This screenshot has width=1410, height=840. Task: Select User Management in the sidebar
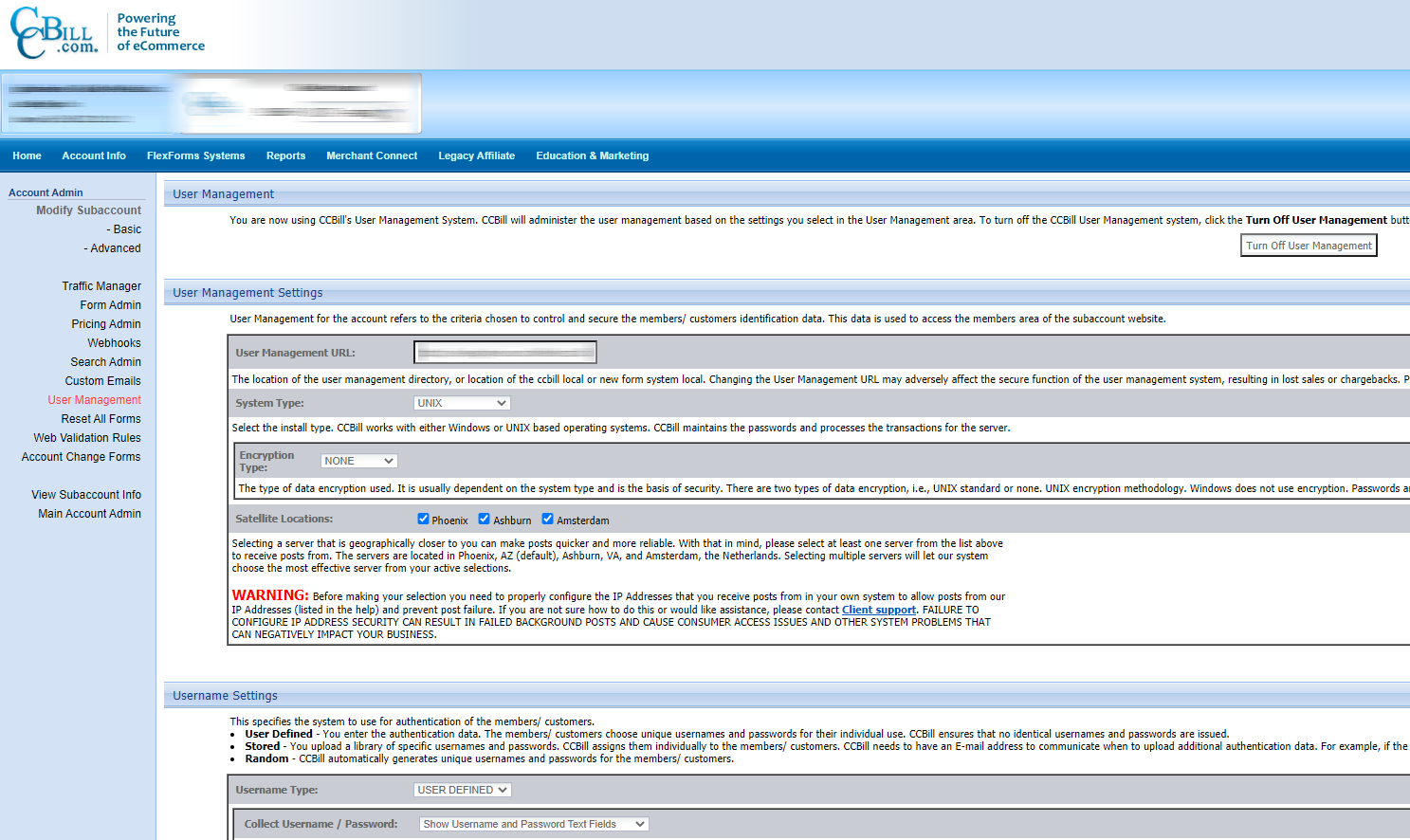94,400
